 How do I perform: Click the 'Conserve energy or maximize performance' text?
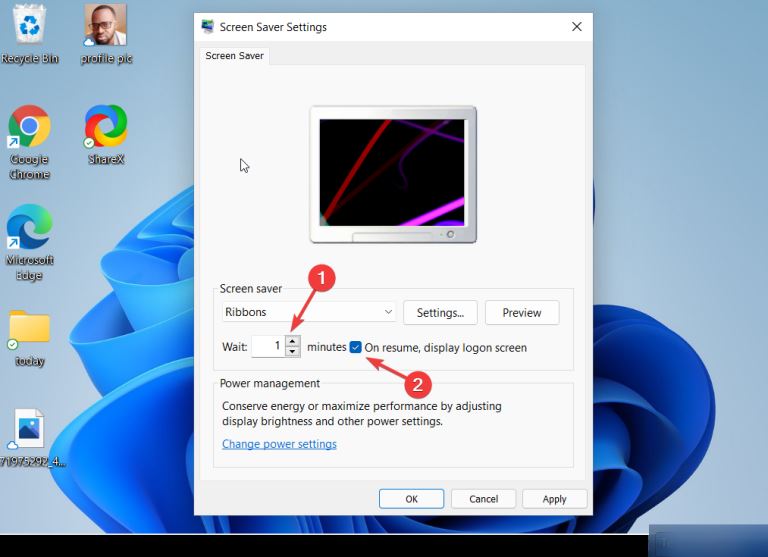click(x=361, y=413)
